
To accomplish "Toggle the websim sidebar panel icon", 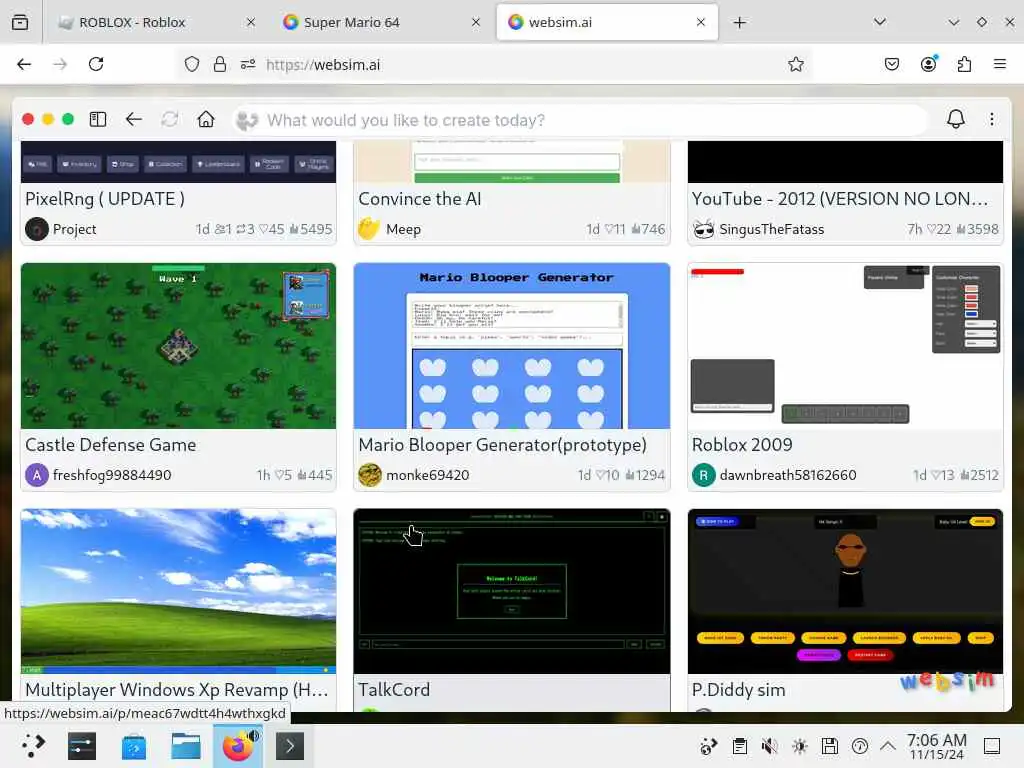I will pos(98,119).
